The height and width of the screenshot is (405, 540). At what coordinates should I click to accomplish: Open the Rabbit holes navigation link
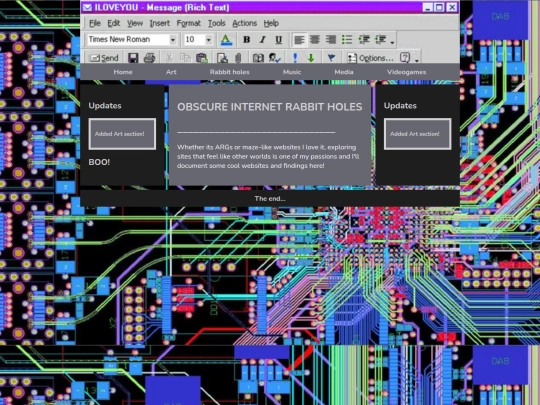click(x=230, y=72)
